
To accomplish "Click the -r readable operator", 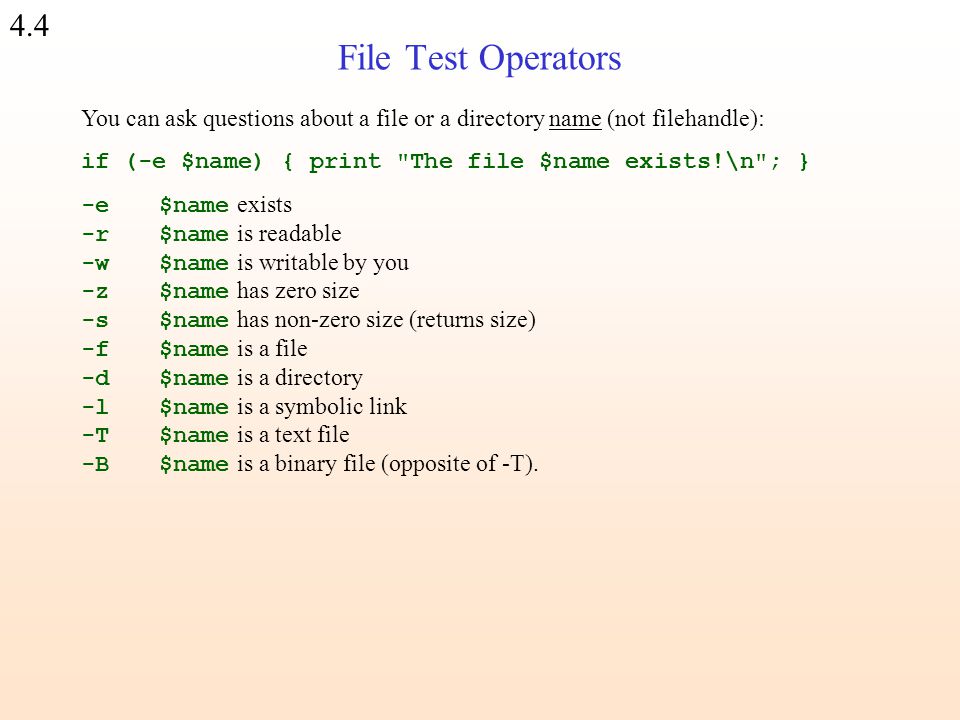I will (96, 234).
